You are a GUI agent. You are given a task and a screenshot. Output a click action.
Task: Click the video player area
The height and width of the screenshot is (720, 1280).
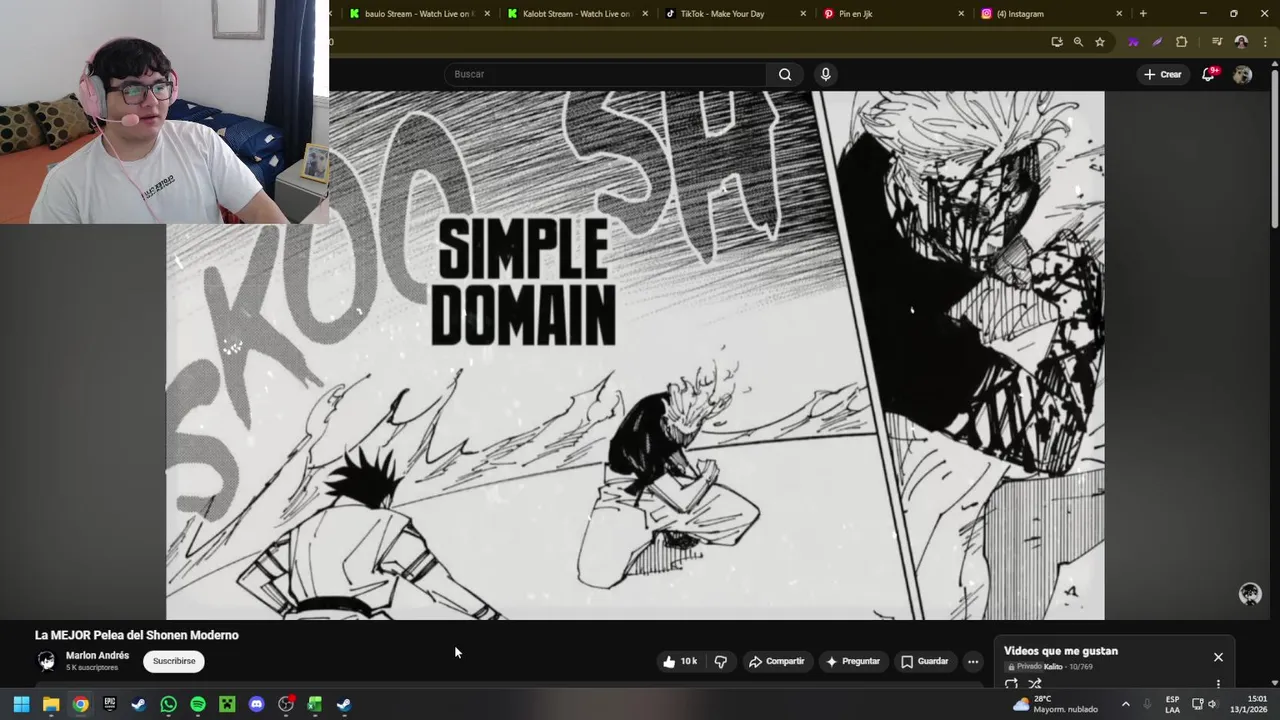(x=635, y=355)
